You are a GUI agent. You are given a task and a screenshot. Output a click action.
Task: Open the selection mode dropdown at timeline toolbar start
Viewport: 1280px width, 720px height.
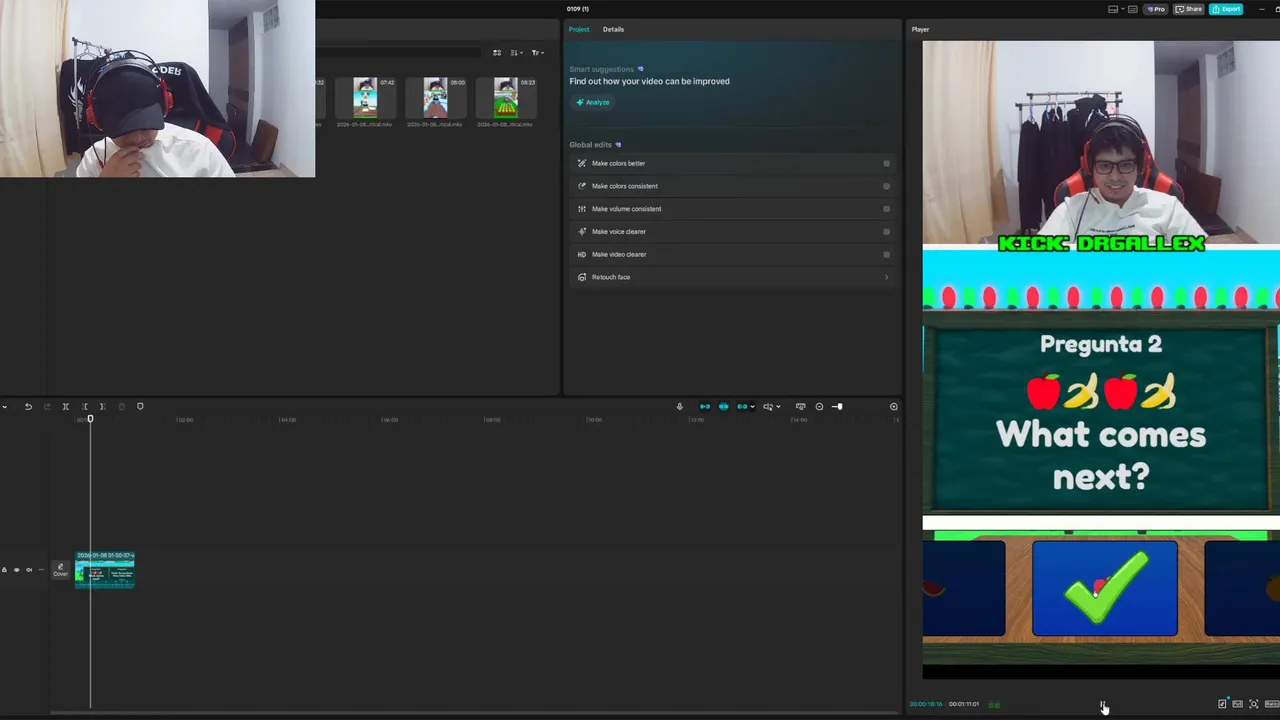pyautogui.click(x=5, y=406)
